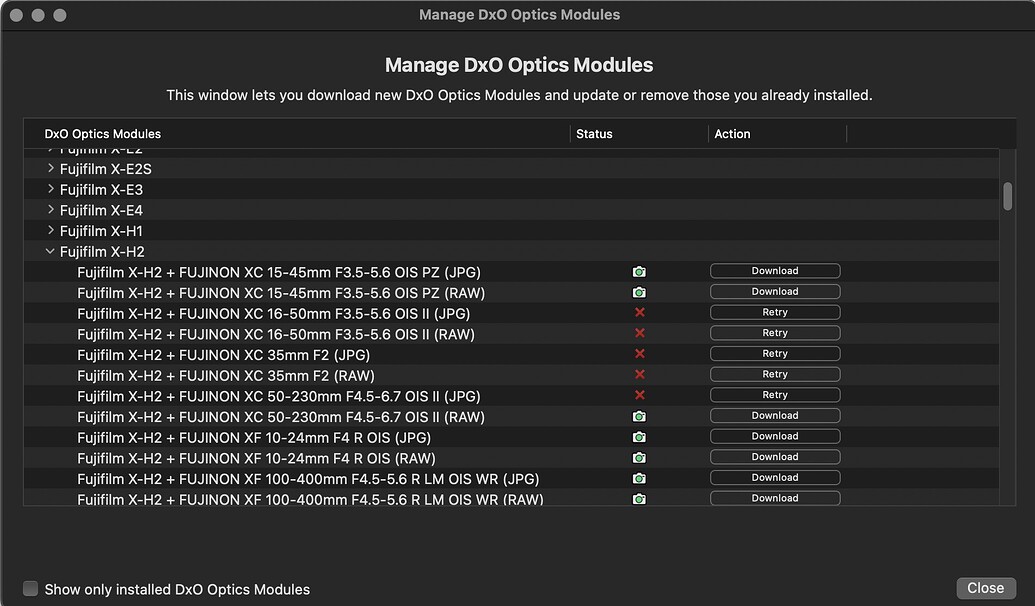1035x606 pixels.
Task: Download XC 15-45mm OIS PZ (JPG) module
Action: (x=775, y=271)
